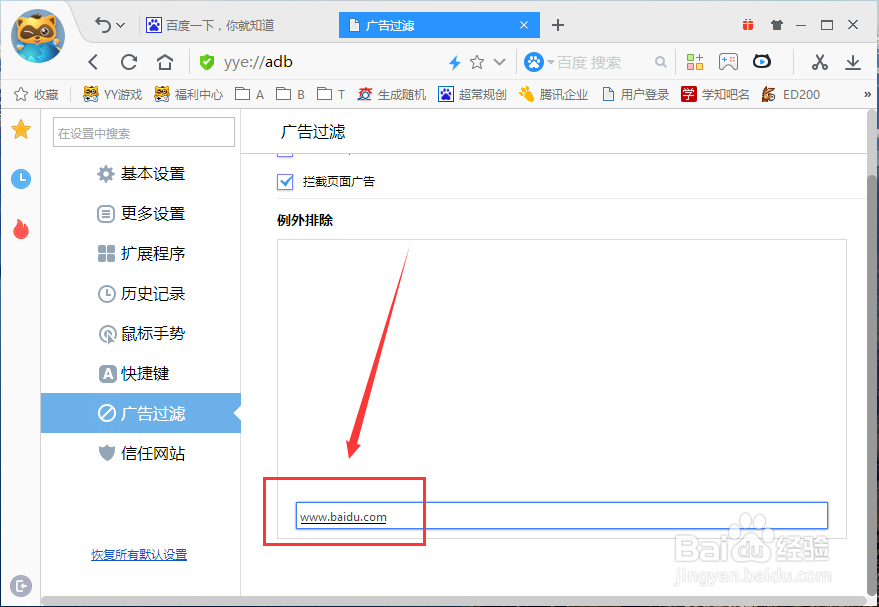Close the 广告过滤 tab
This screenshot has width=879, height=607.
[524, 25]
